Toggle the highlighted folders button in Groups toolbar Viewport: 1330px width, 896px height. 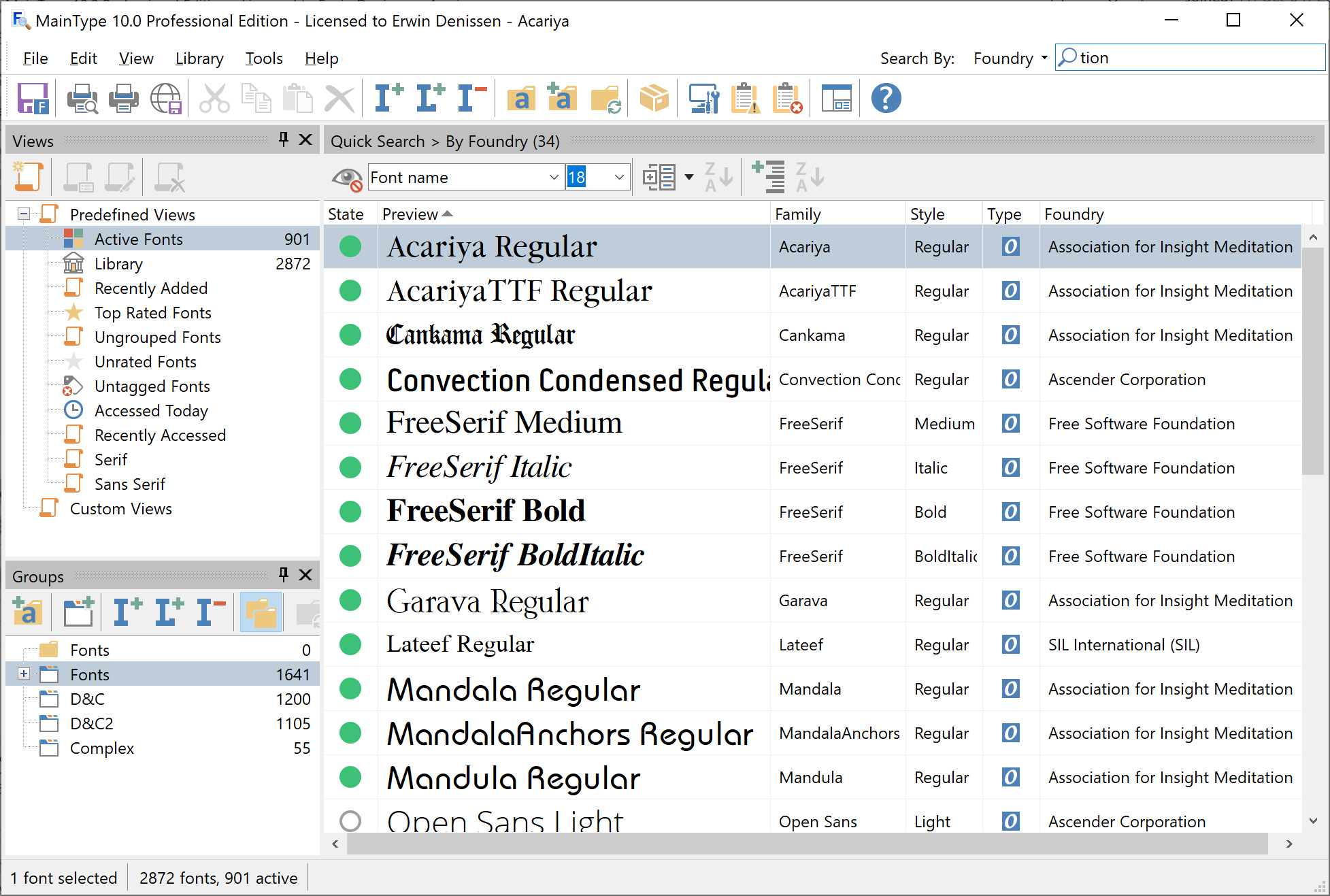(x=261, y=612)
